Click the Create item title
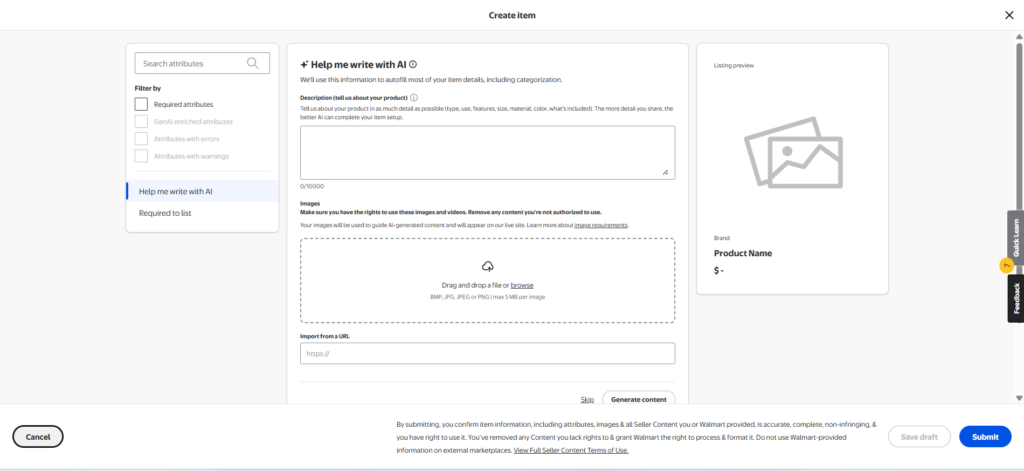The image size is (1024, 471). coord(512,15)
